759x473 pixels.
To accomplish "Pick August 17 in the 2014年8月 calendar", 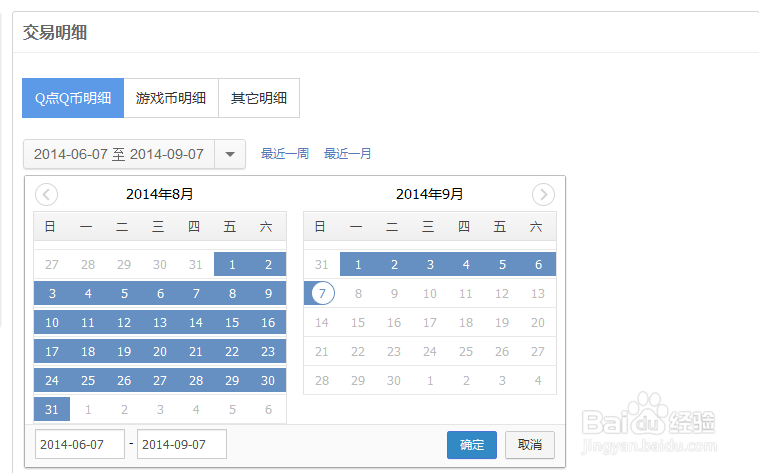I will coord(52,351).
